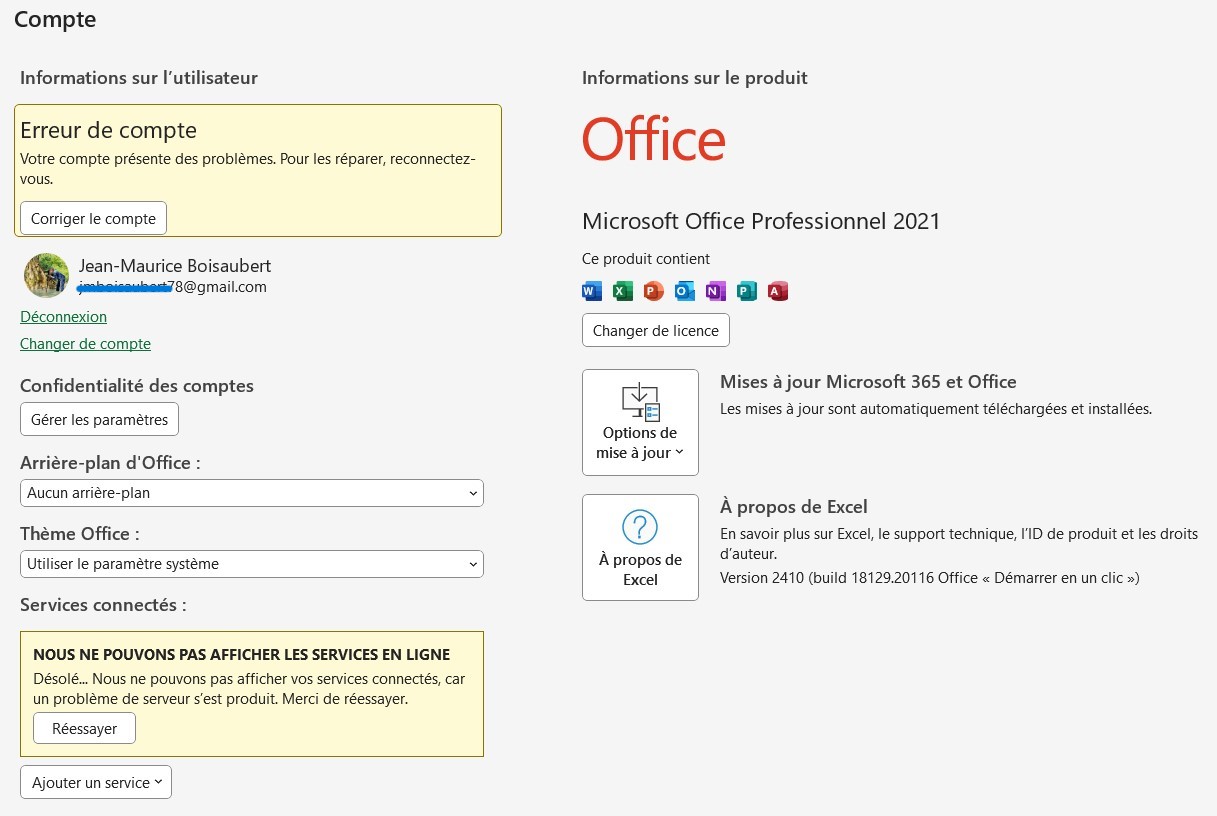Click Gérer les paramètres under Confidentialité des comptes
Screen dimensions: 1217x816
(x=99, y=419)
